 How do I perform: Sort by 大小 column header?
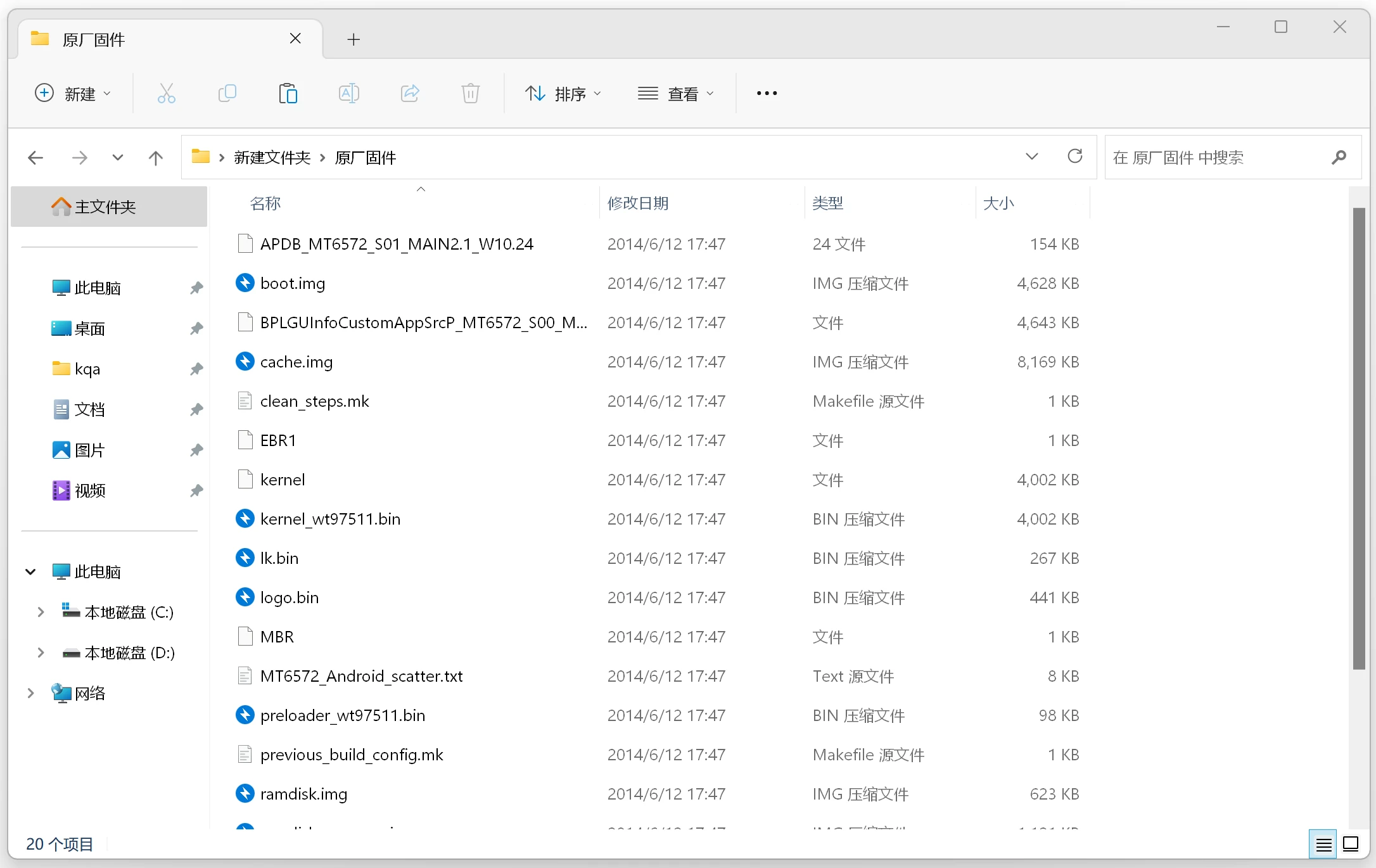(x=998, y=203)
